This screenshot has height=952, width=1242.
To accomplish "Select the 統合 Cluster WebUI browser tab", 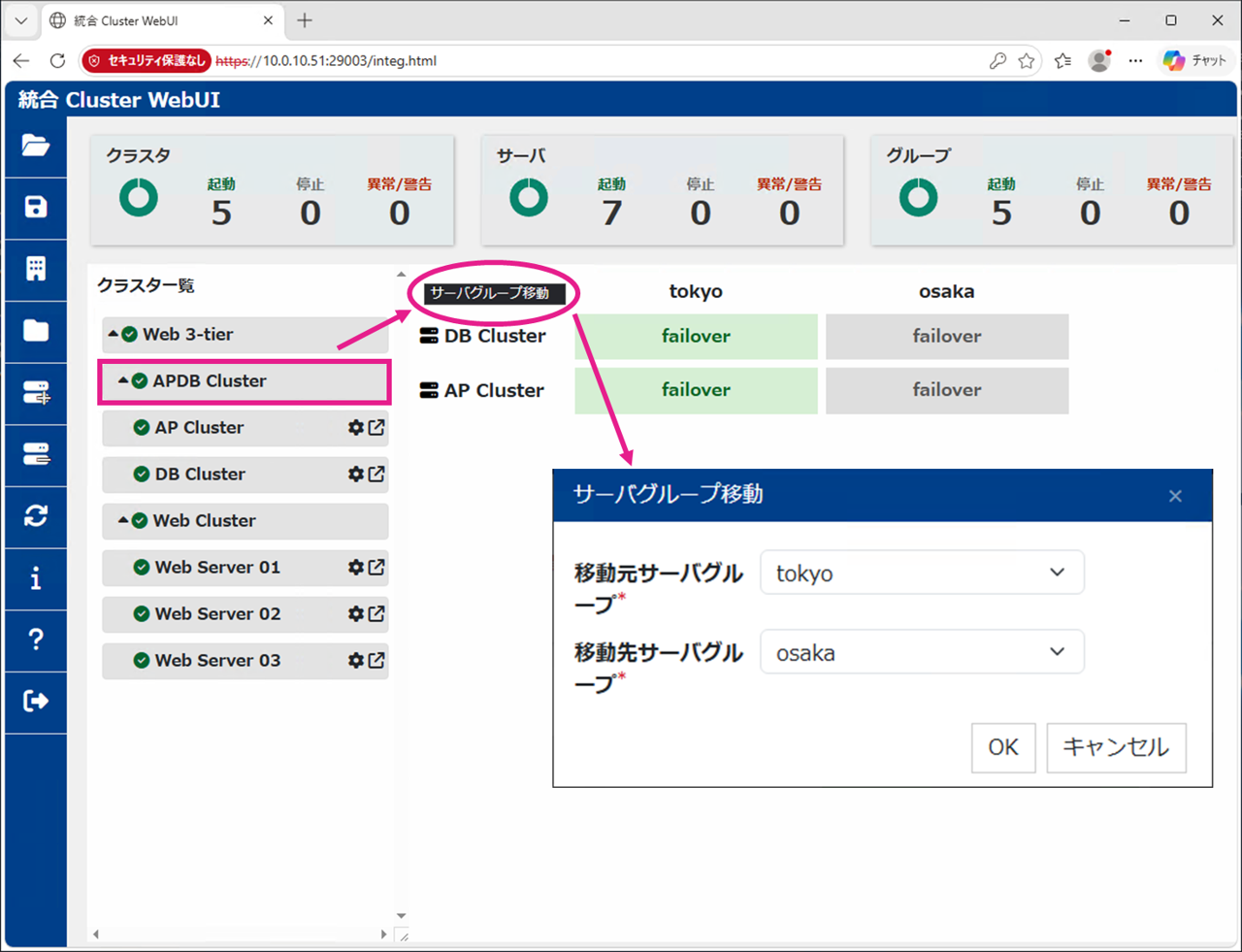I will [x=162, y=20].
